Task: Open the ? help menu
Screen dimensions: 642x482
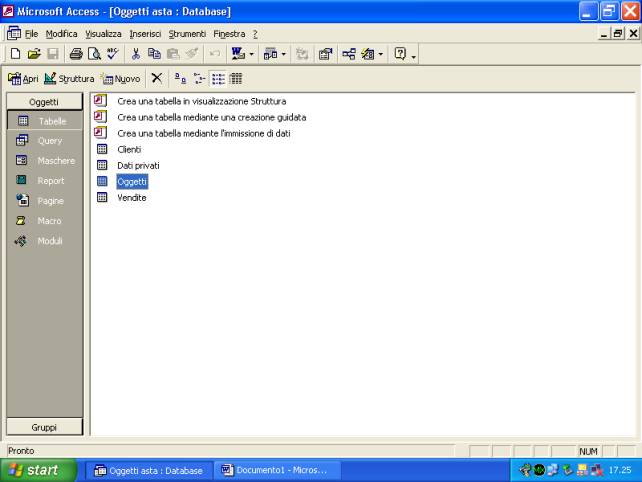Action: point(255,34)
